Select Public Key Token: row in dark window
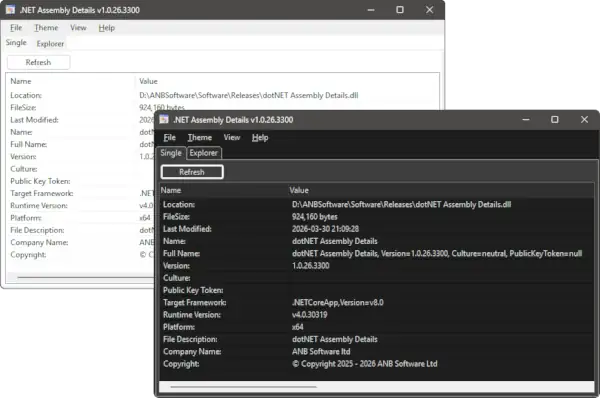 click(x=377, y=290)
